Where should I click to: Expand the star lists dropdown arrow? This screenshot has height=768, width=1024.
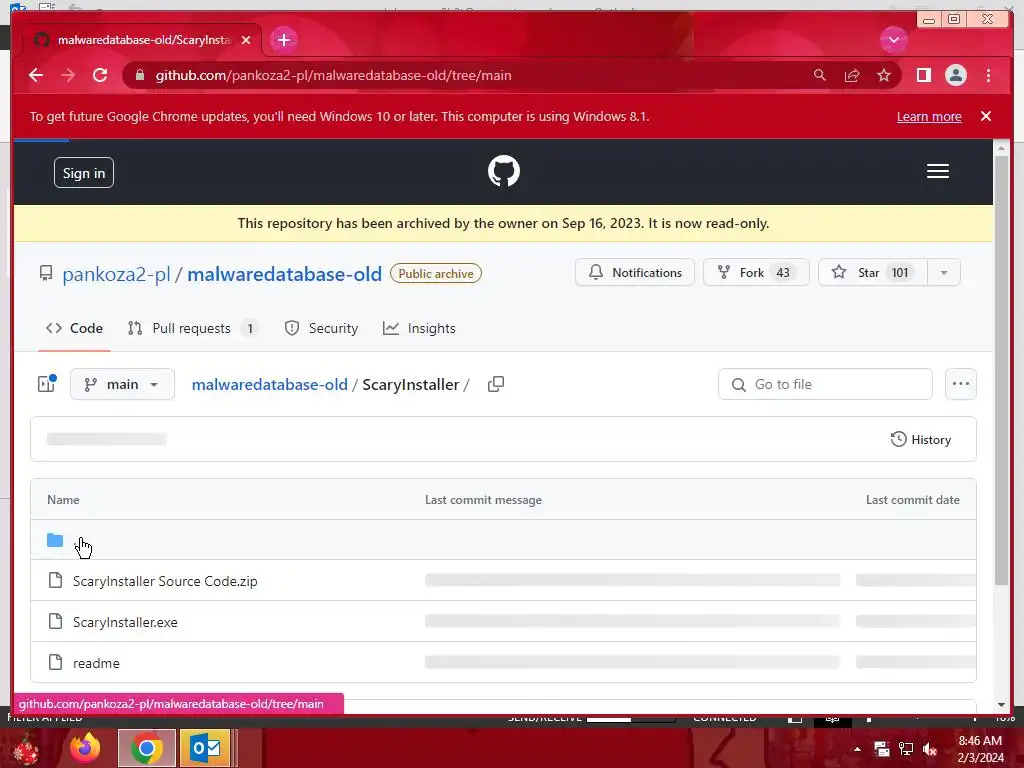(x=944, y=272)
